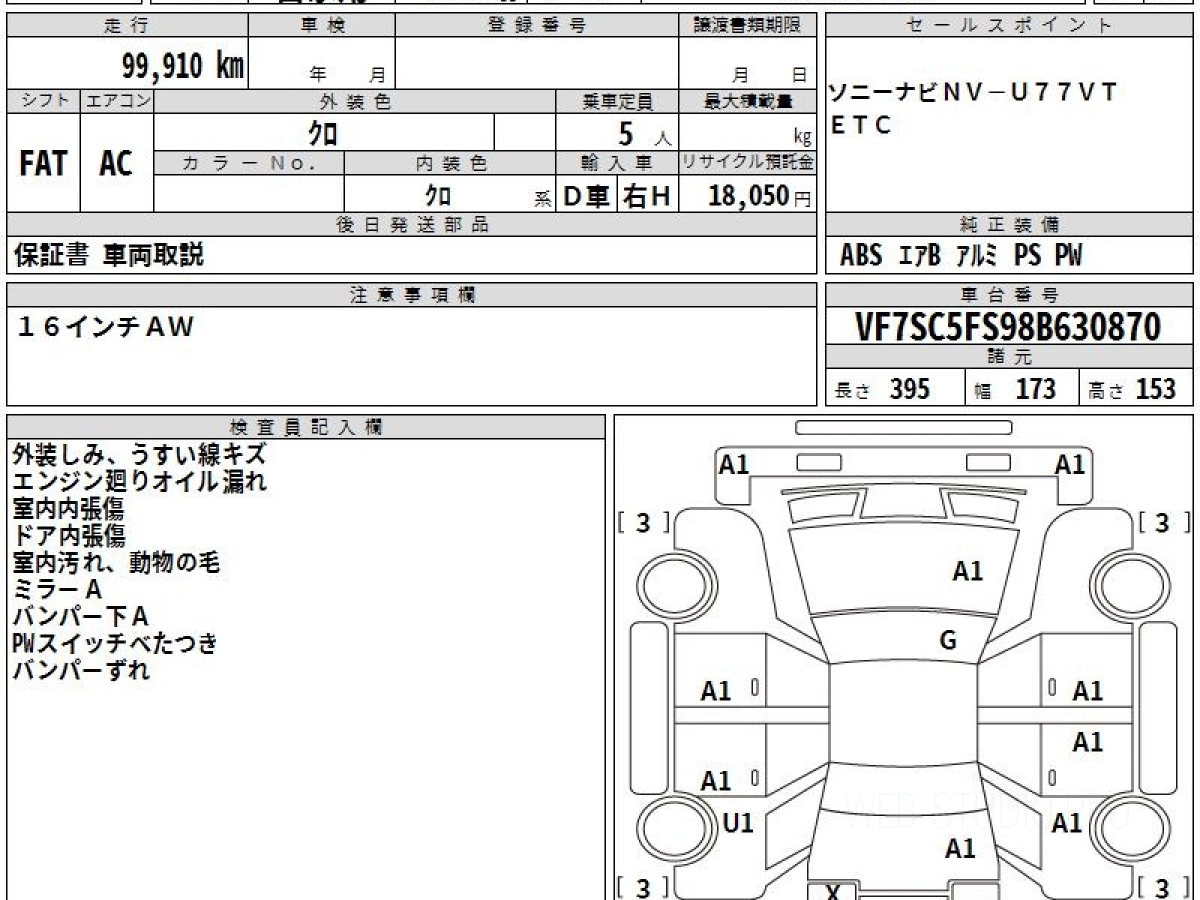1200x900 pixels.
Task: Select the ミラーA note
Action: [58, 589]
